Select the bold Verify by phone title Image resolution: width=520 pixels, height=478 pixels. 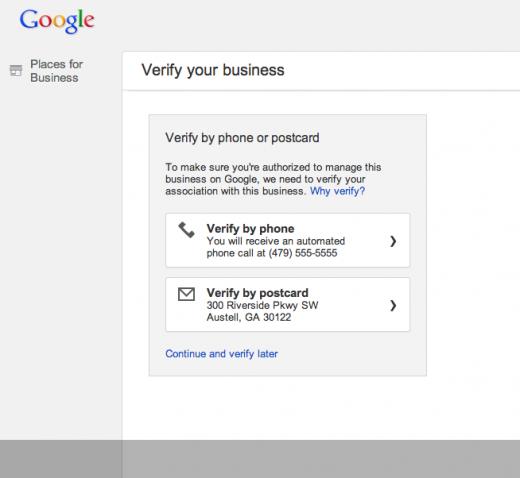(250, 229)
